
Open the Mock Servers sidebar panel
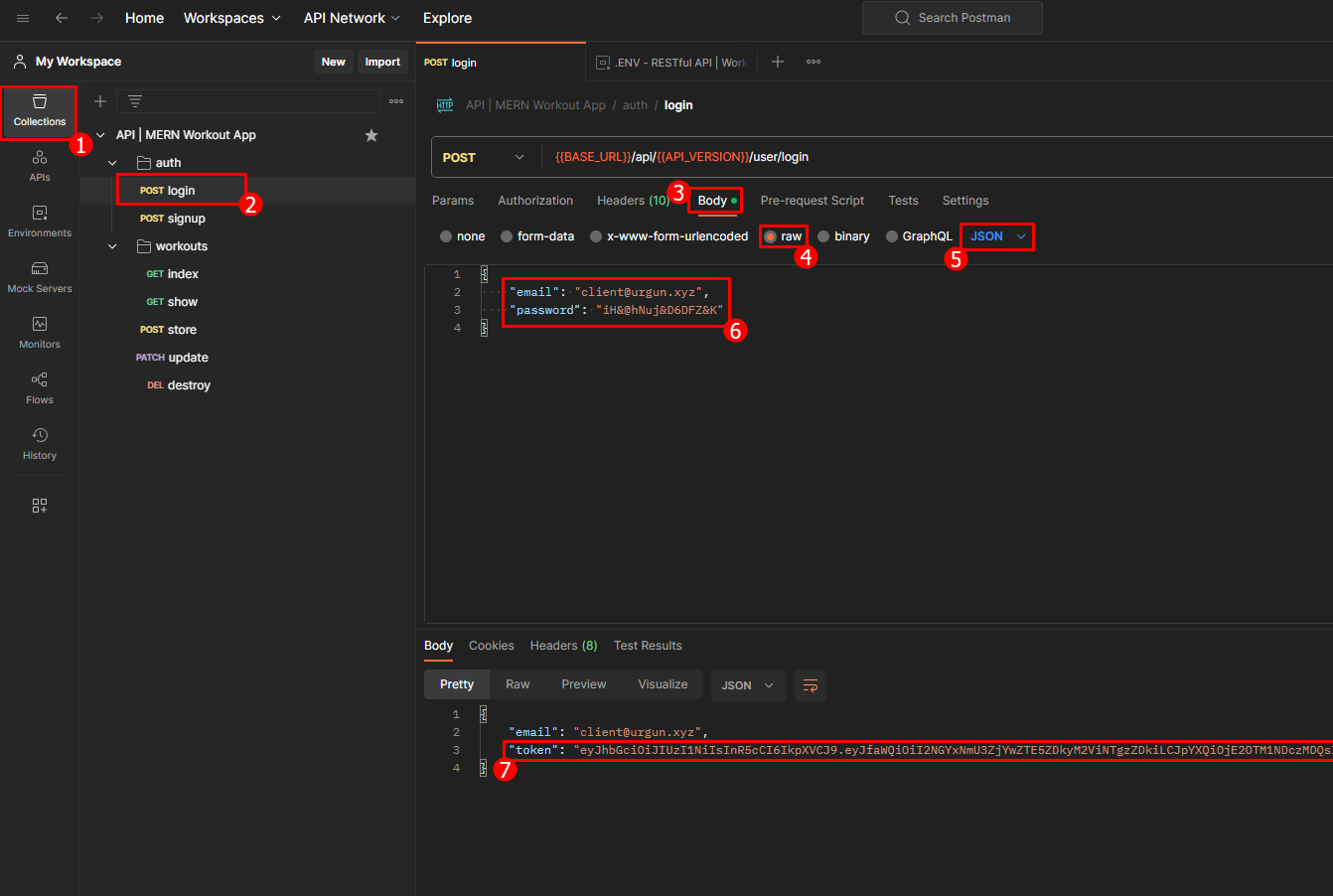40,277
